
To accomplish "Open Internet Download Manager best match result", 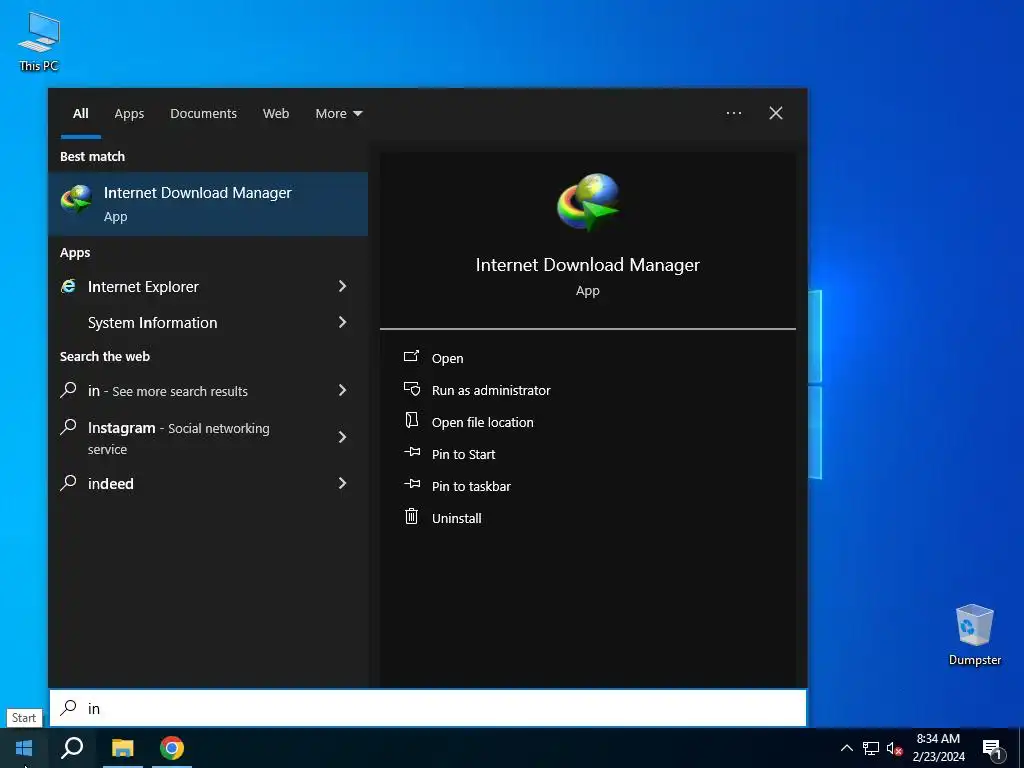I will coord(208,204).
